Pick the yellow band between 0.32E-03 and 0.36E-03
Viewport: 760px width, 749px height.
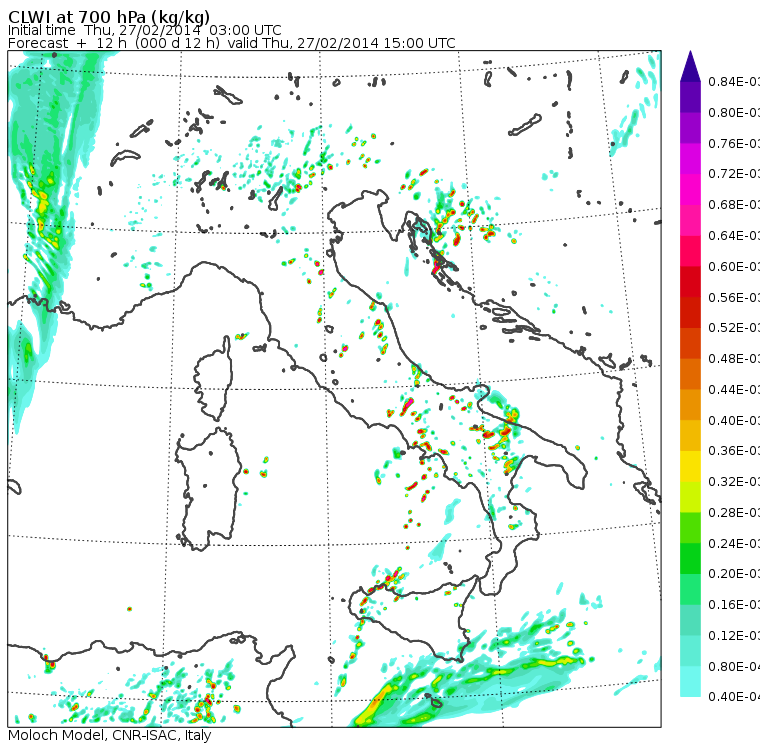pos(690,466)
